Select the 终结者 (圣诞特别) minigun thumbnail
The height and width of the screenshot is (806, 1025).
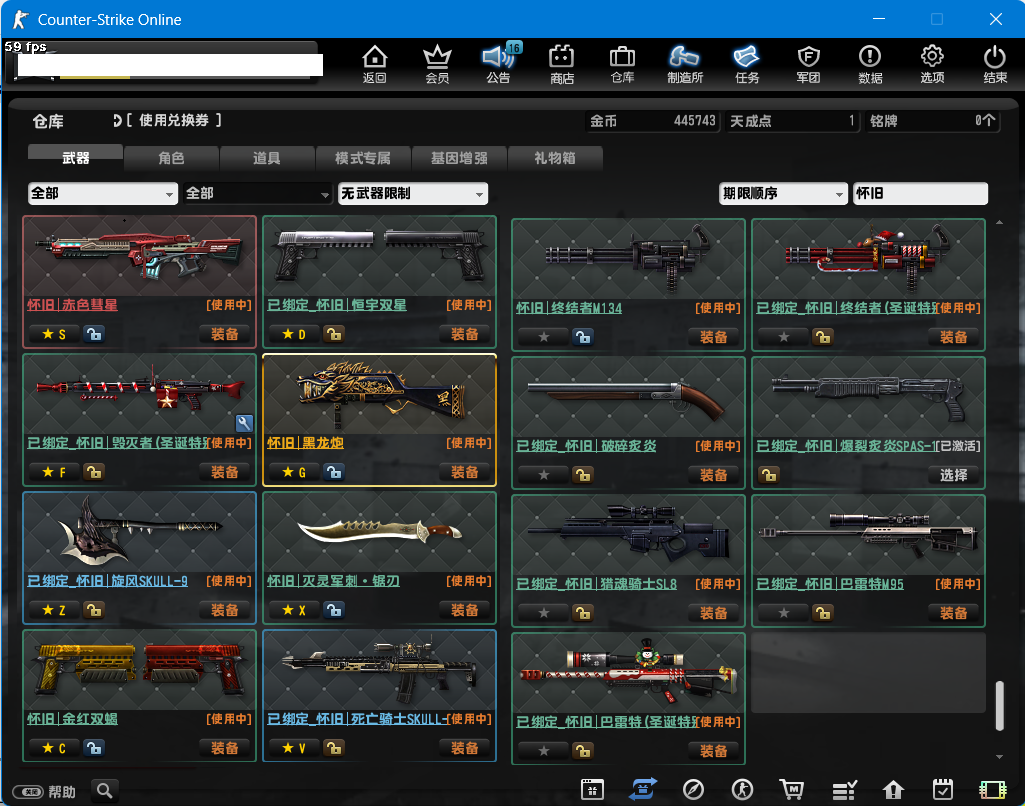pos(868,260)
